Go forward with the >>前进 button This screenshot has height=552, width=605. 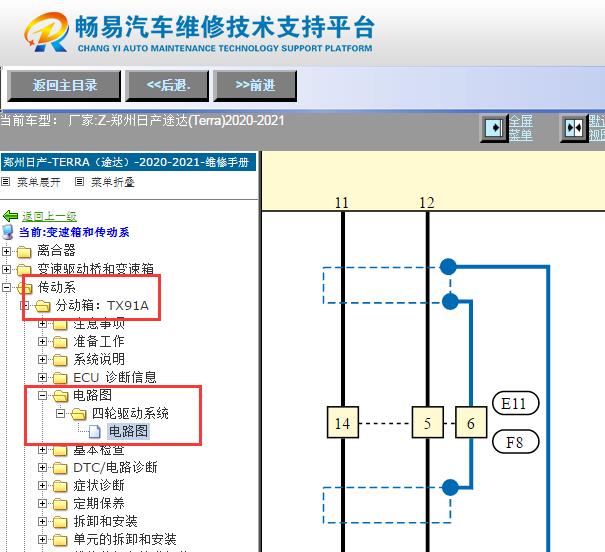(255, 86)
